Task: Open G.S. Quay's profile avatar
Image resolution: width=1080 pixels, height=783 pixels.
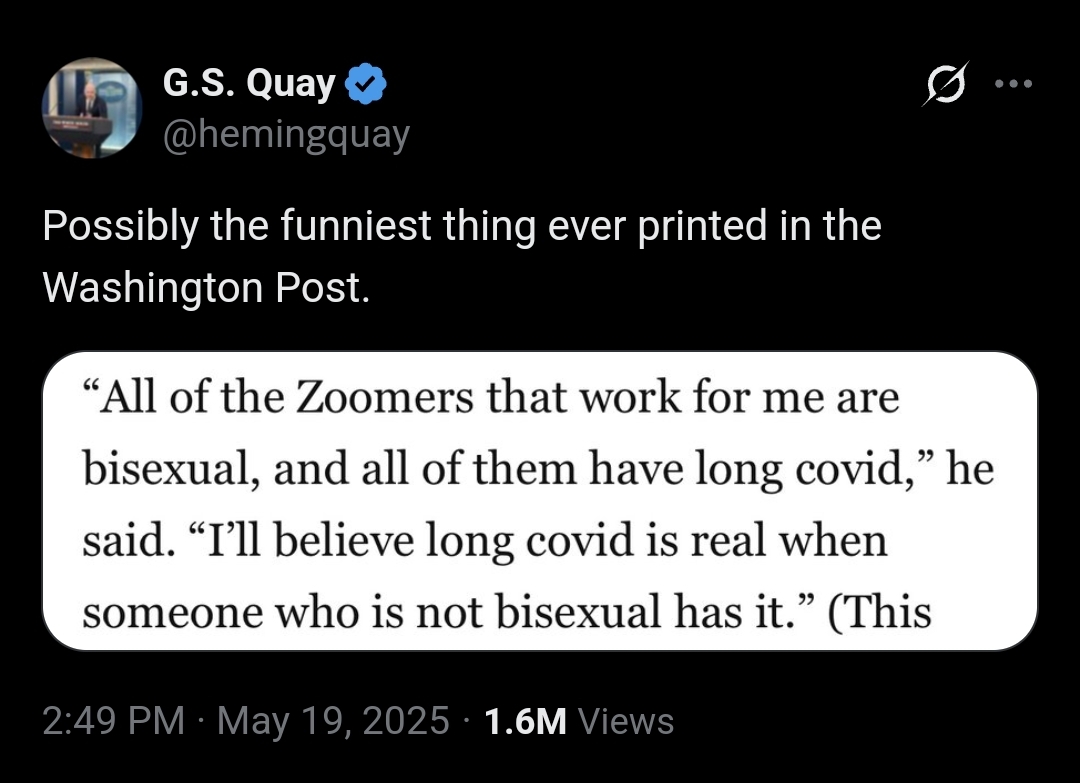Action: [92, 108]
